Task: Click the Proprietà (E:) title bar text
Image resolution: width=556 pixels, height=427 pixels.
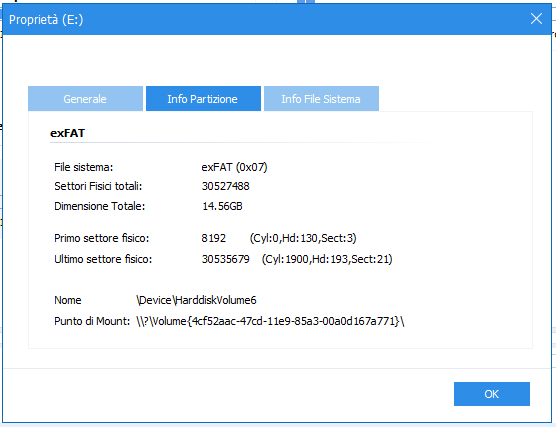Action: (x=46, y=20)
